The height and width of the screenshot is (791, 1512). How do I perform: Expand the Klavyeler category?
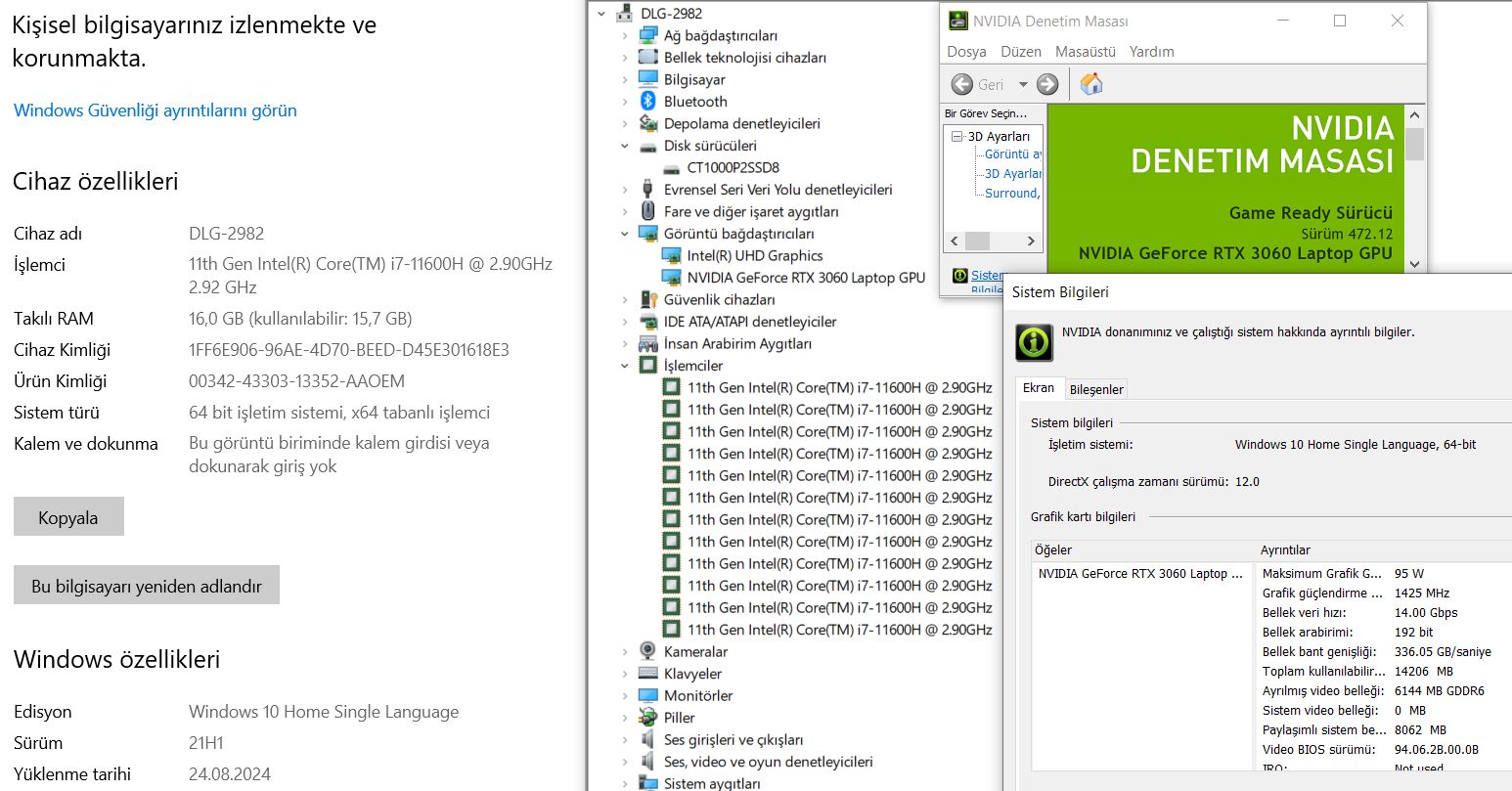[x=625, y=674]
